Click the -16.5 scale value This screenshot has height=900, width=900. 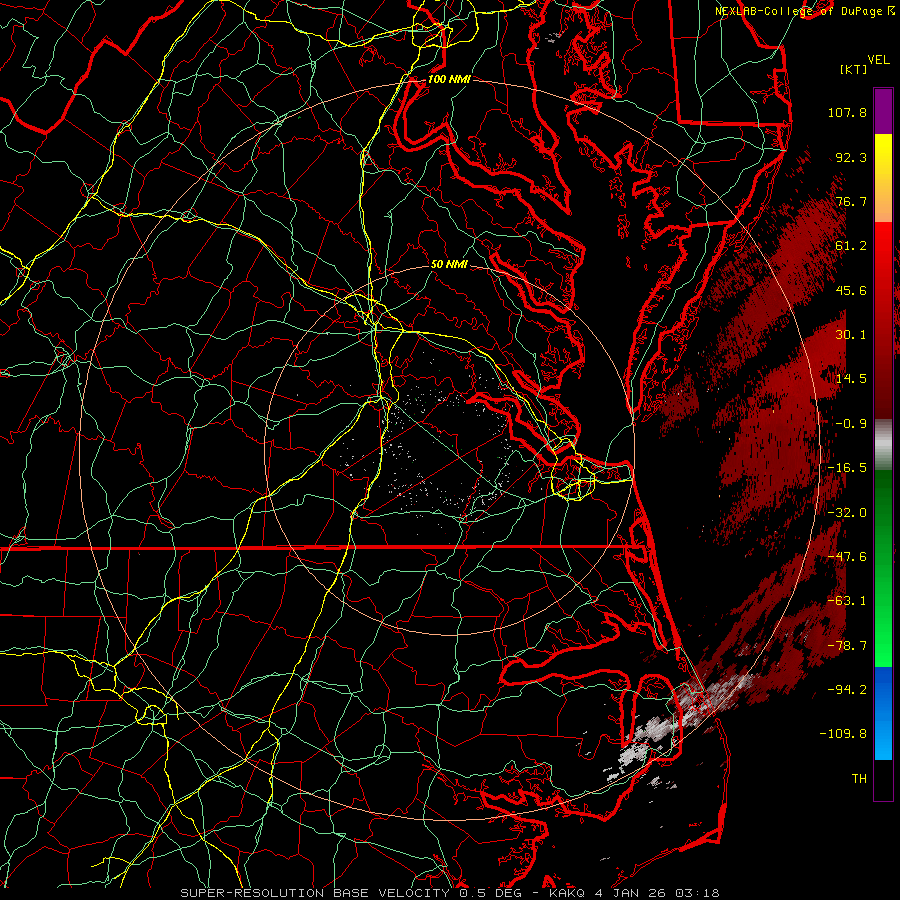[847, 468]
